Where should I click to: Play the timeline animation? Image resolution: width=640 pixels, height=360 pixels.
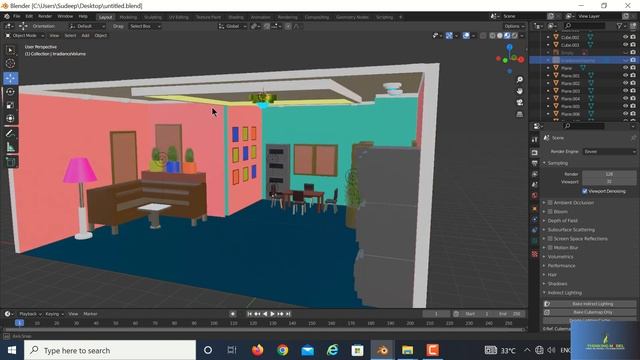(272, 313)
